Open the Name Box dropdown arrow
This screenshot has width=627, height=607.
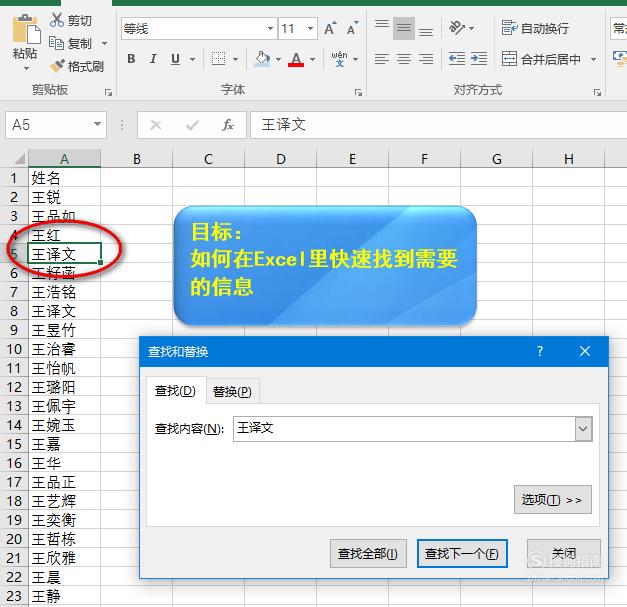(97, 124)
